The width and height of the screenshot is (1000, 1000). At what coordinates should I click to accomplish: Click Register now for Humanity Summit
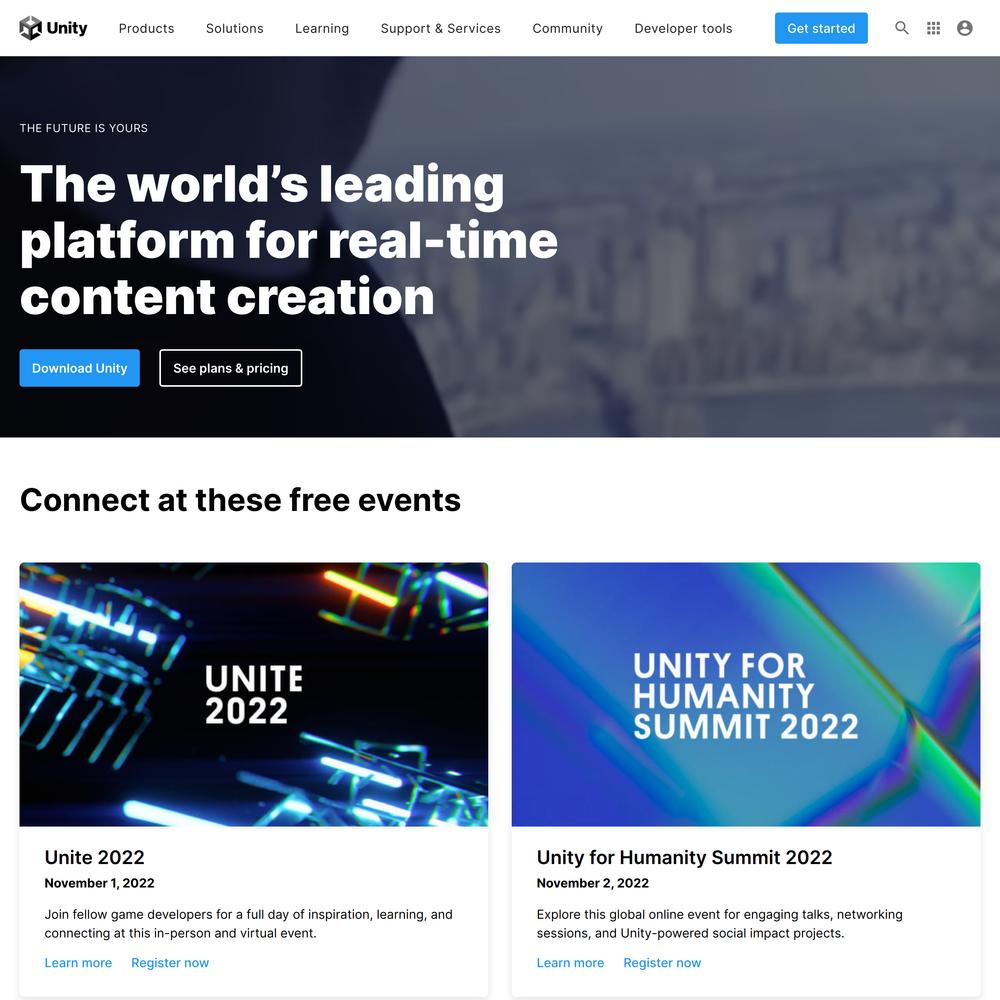click(x=662, y=963)
